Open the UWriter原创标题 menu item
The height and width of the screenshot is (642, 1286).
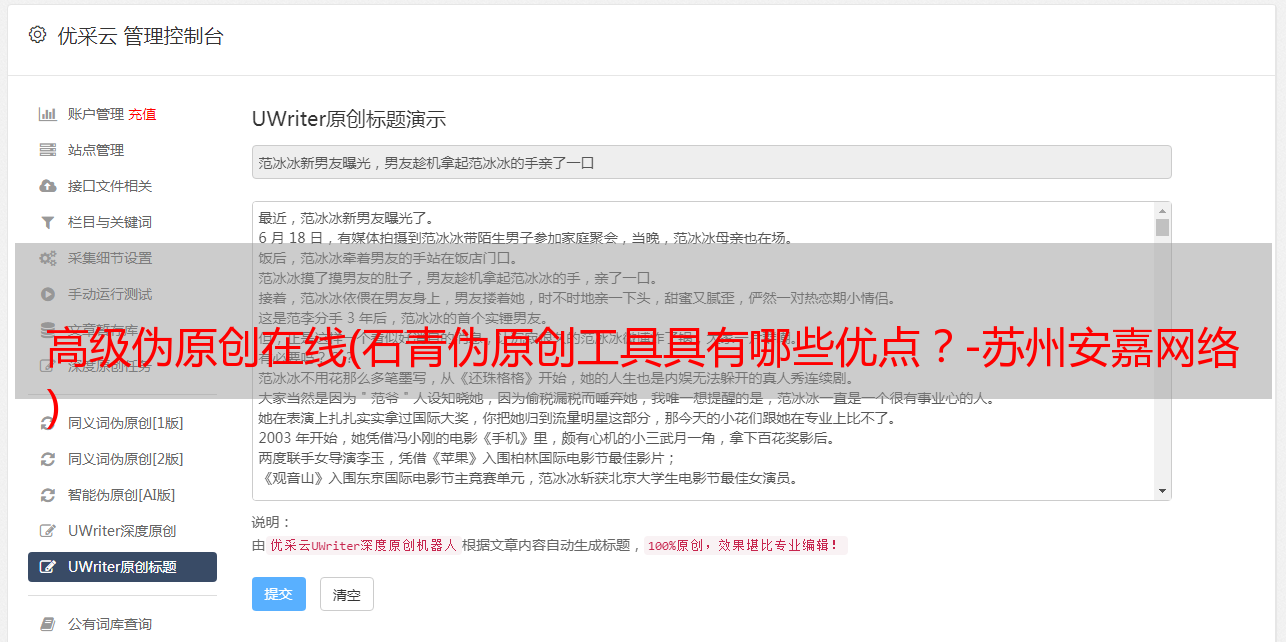[x=122, y=567]
